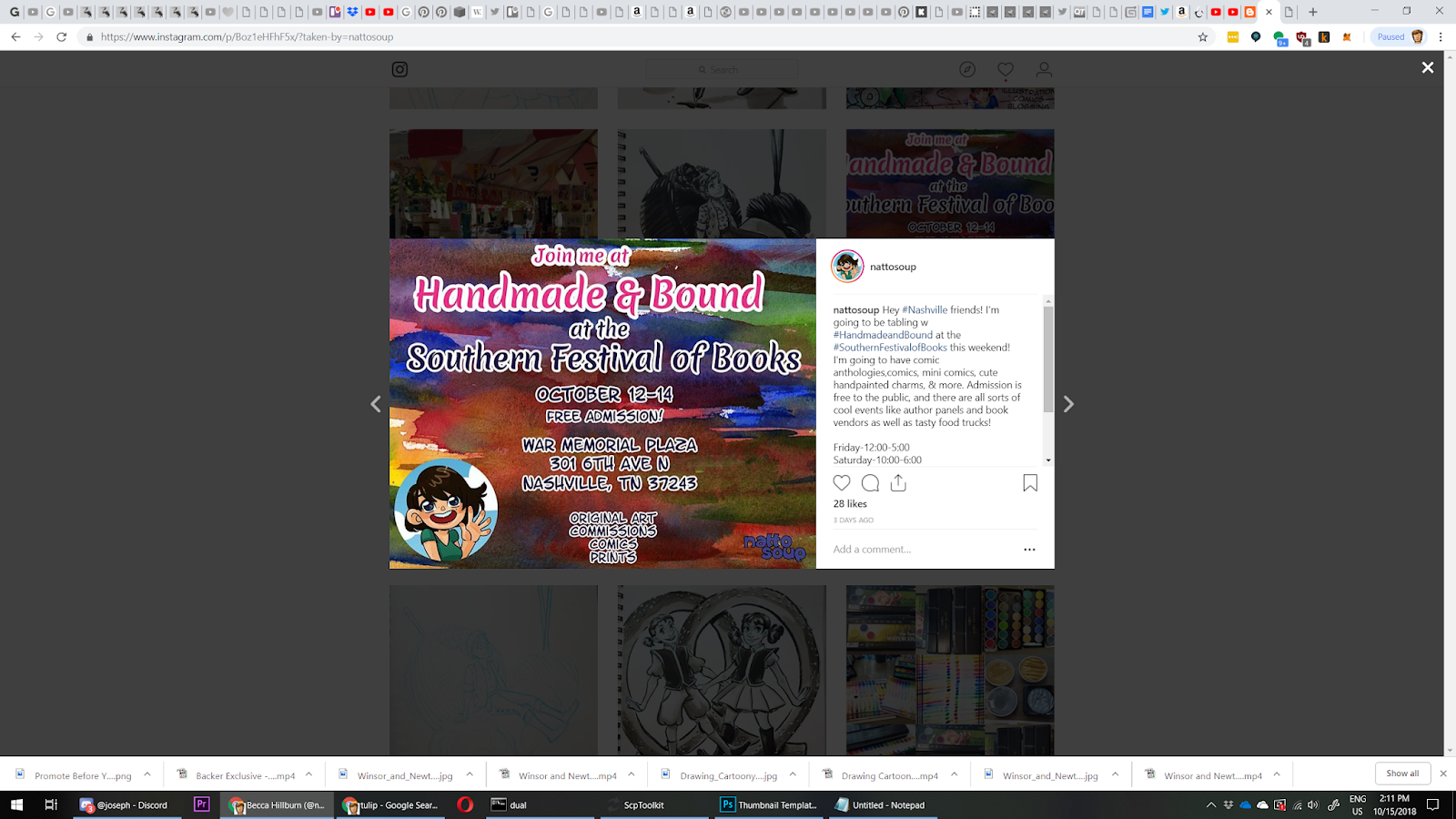Click the comment speech bubble icon

(x=870, y=483)
